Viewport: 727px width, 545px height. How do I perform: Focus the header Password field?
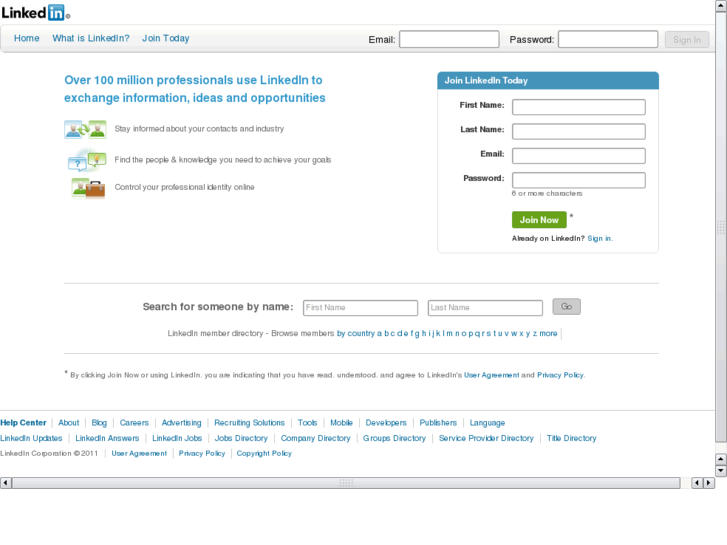(608, 39)
